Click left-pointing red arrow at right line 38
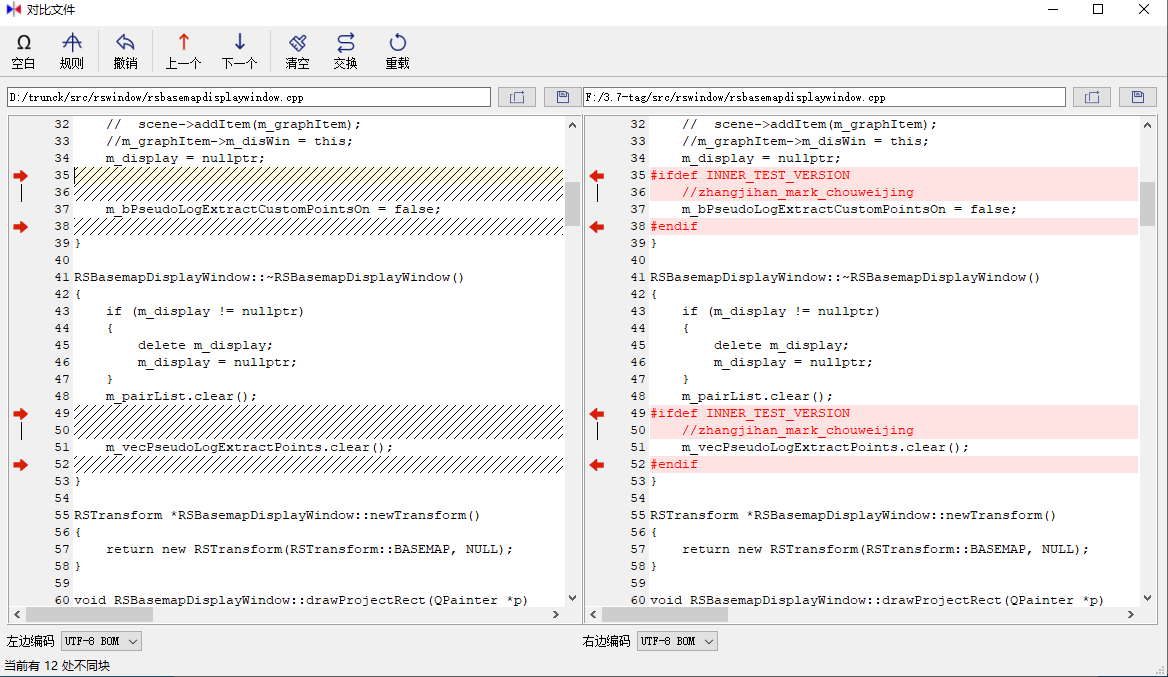 (x=597, y=226)
